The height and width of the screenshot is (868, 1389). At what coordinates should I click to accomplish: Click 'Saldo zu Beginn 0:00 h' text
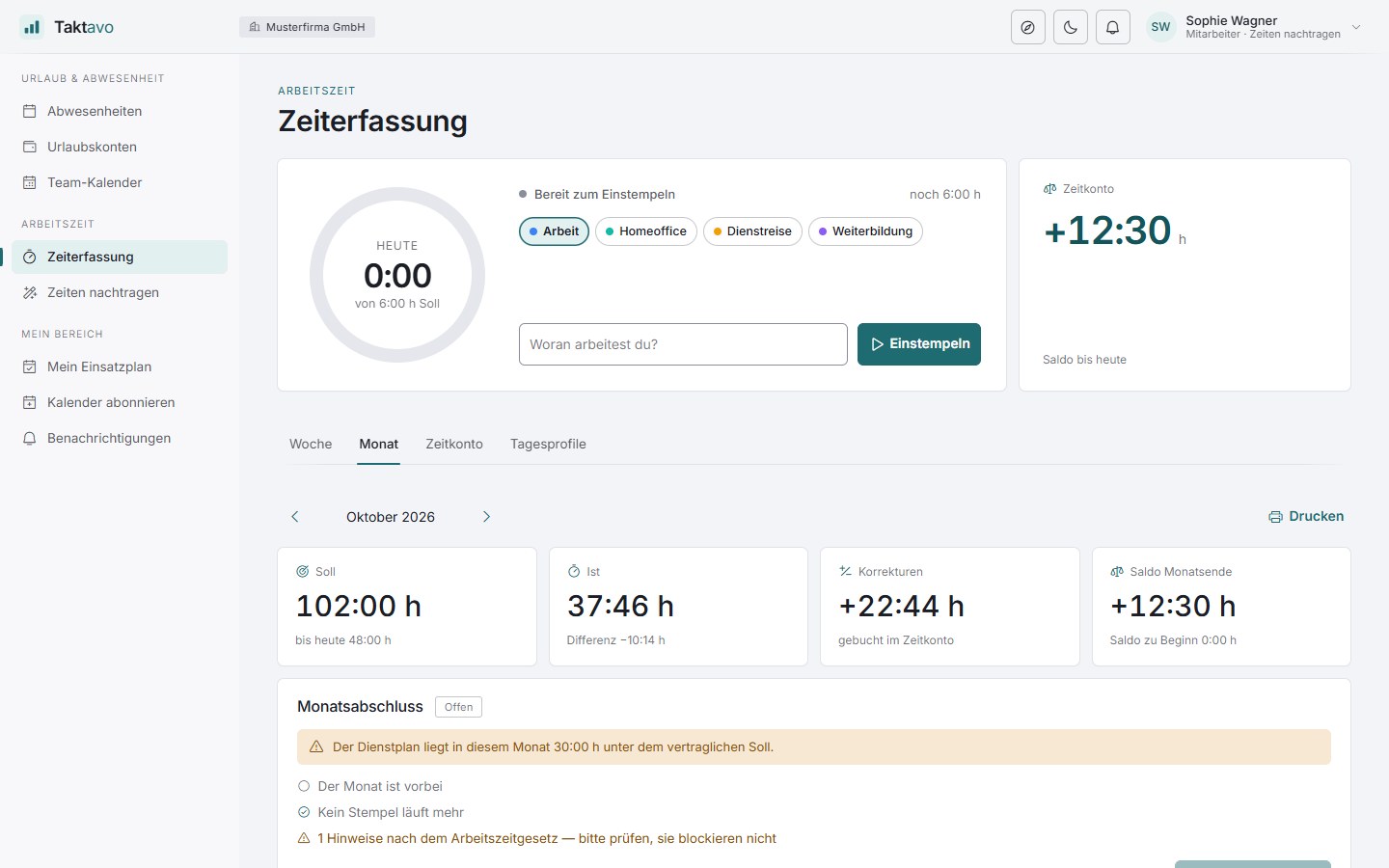coord(1173,640)
